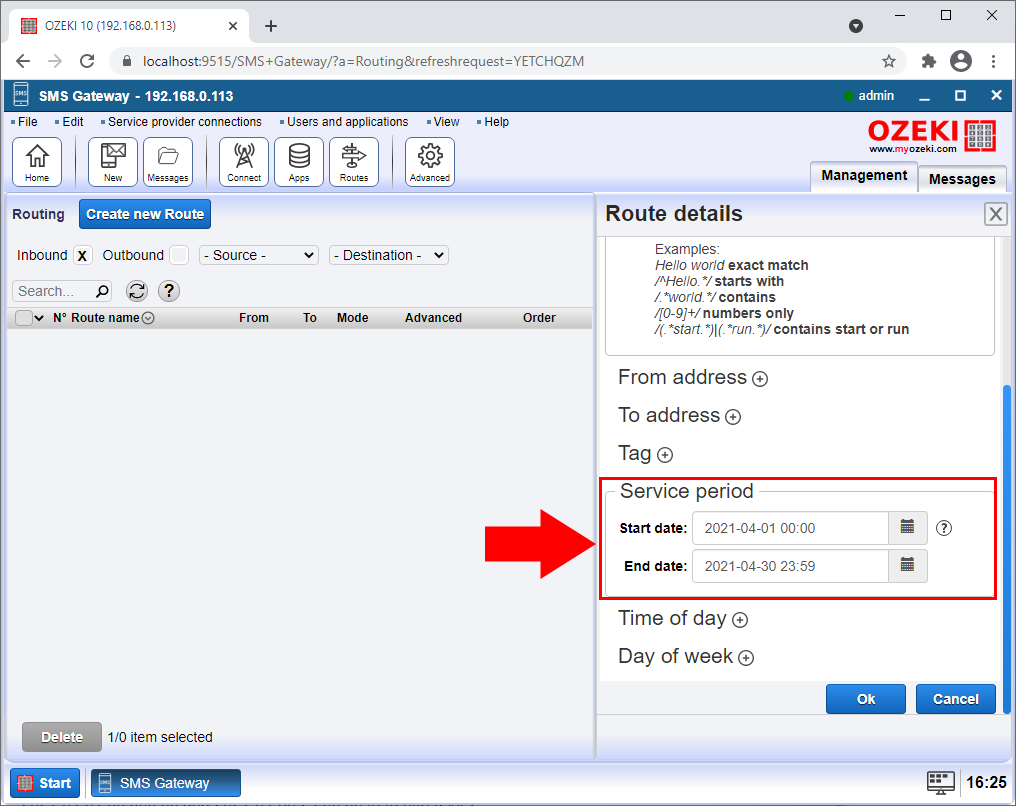Open the End date calendar picker

pyautogui.click(x=907, y=566)
